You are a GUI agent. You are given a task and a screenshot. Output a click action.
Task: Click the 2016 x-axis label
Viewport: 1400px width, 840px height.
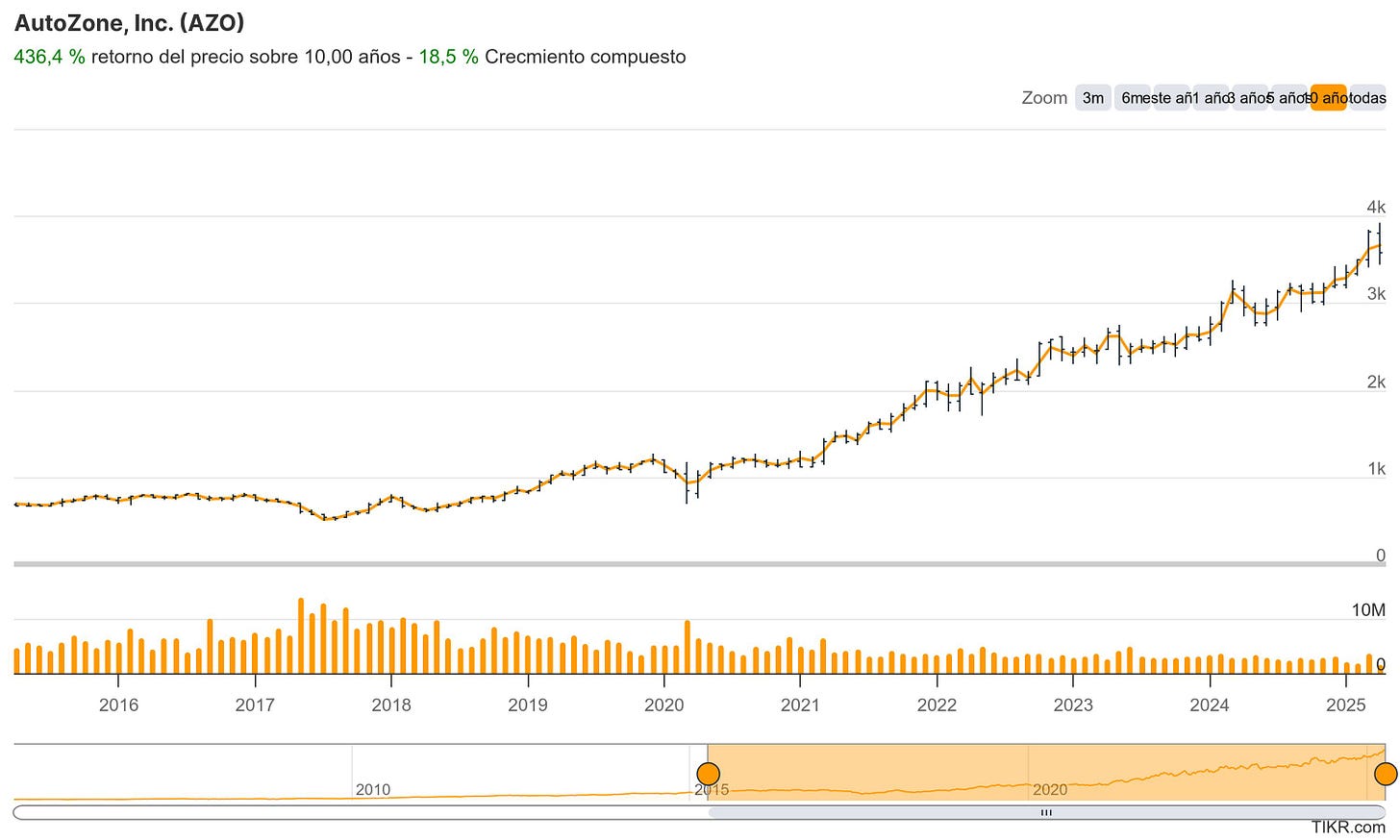pos(118,704)
